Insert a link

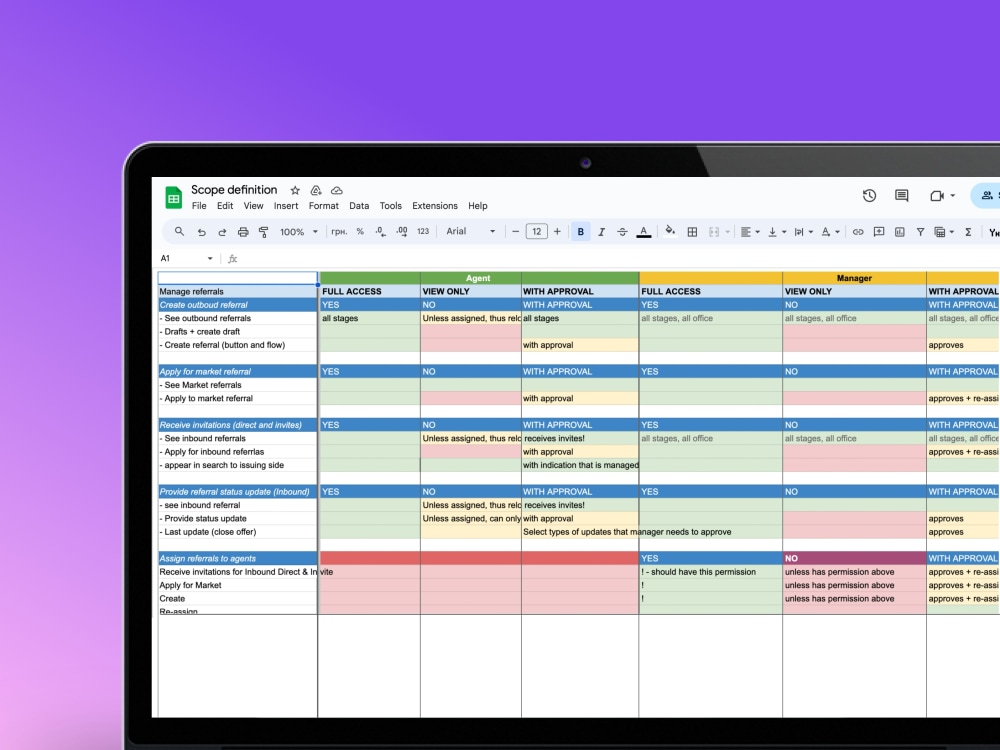coord(858,232)
